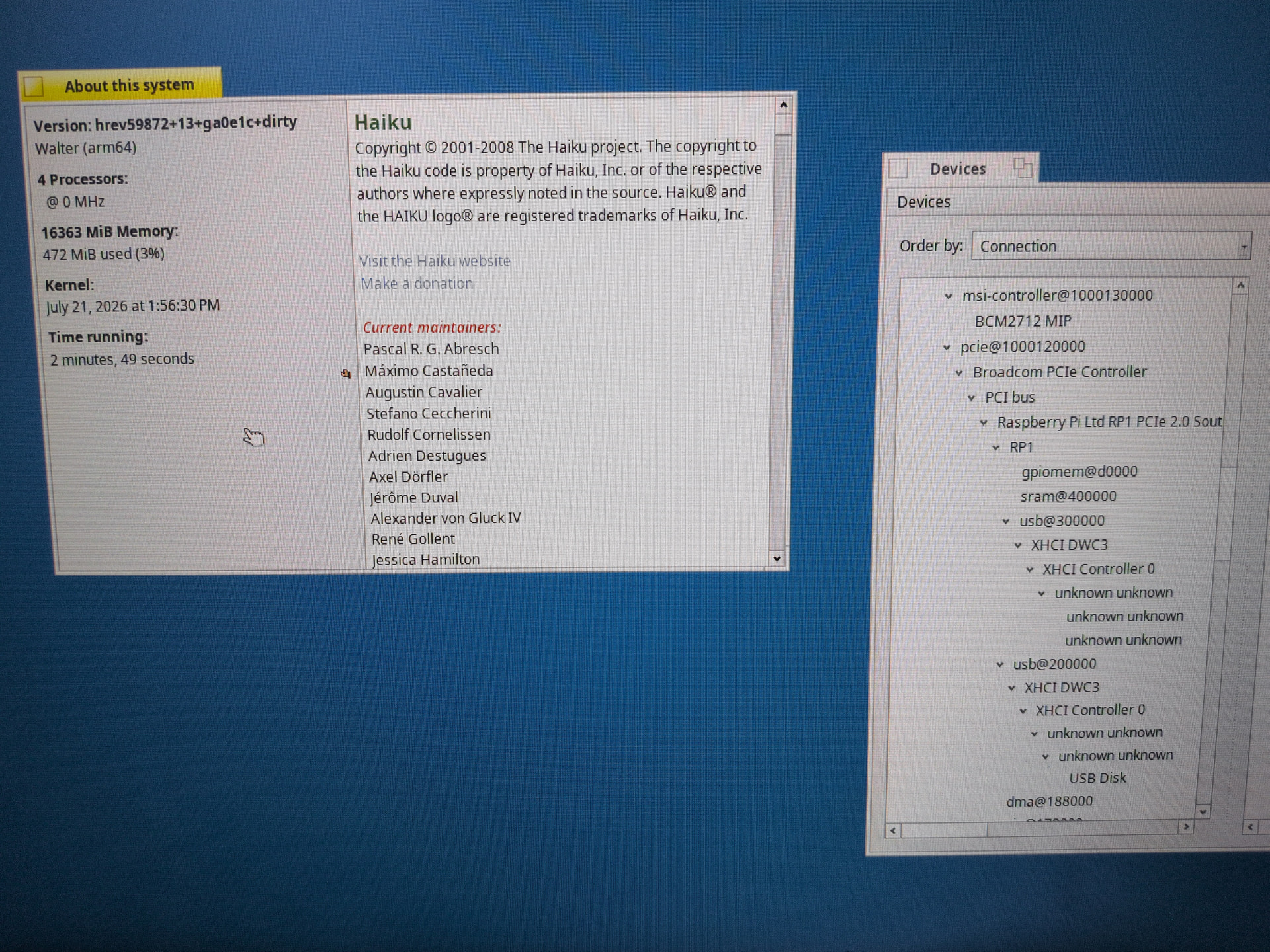Collapse the Broadcom PCIe Controller node
The height and width of the screenshot is (952, 1270).
tap(959, 373)
